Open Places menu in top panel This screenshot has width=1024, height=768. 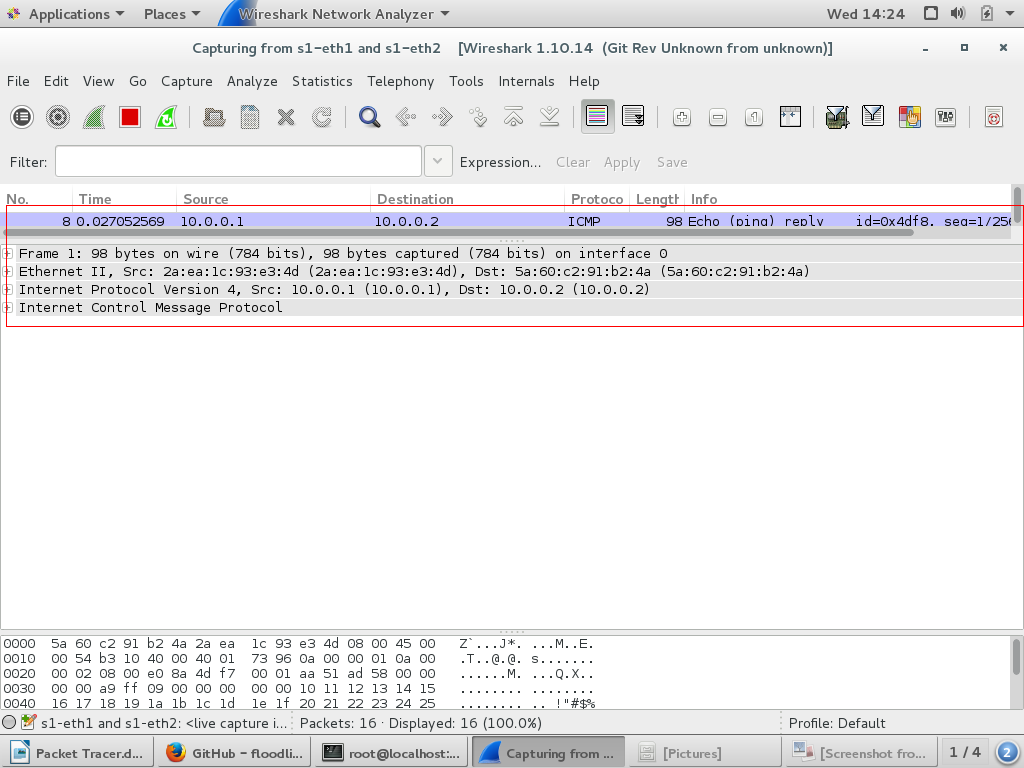click(172, 14)
